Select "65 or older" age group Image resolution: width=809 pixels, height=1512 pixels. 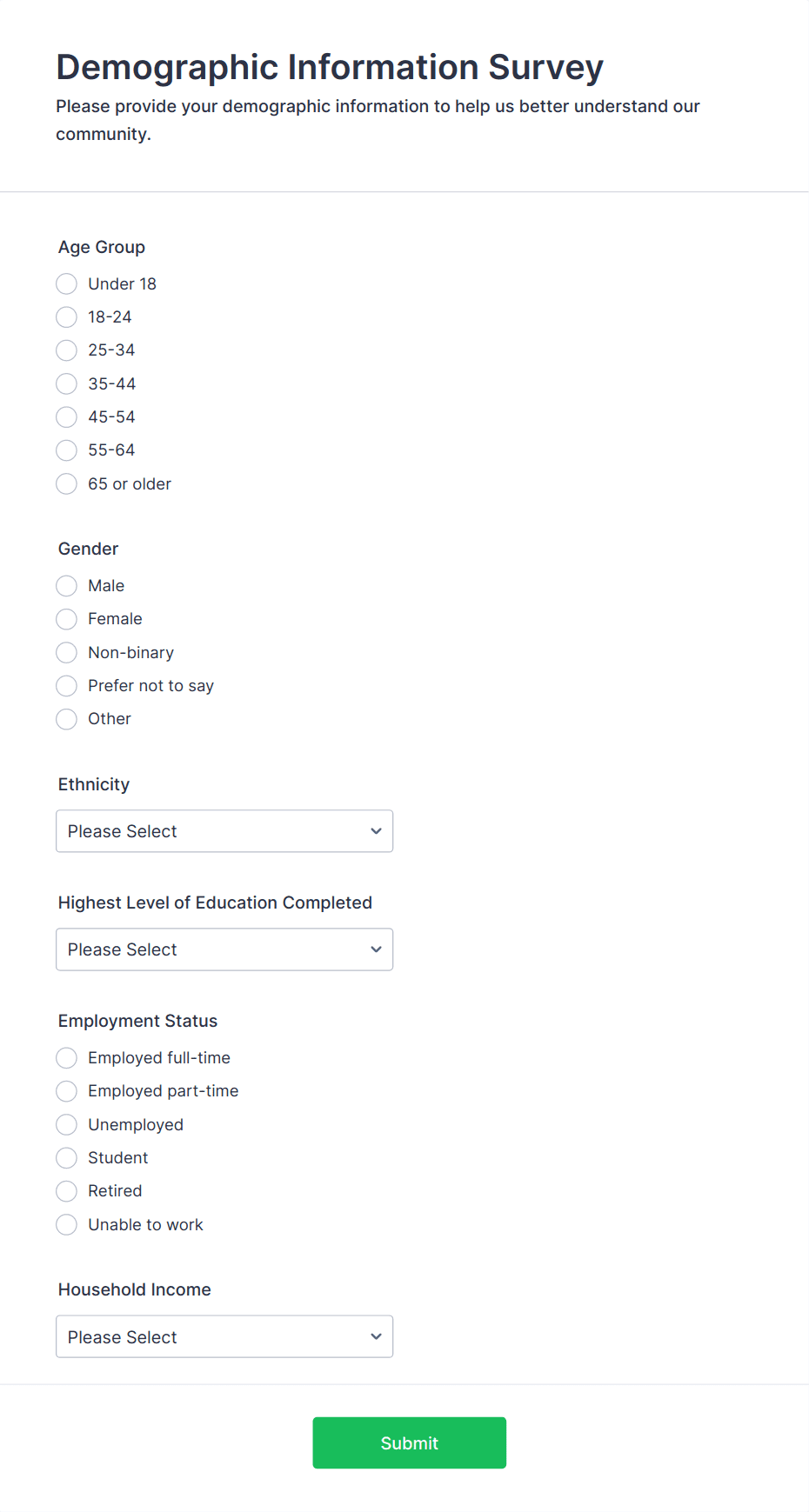(x=66, y=483)
